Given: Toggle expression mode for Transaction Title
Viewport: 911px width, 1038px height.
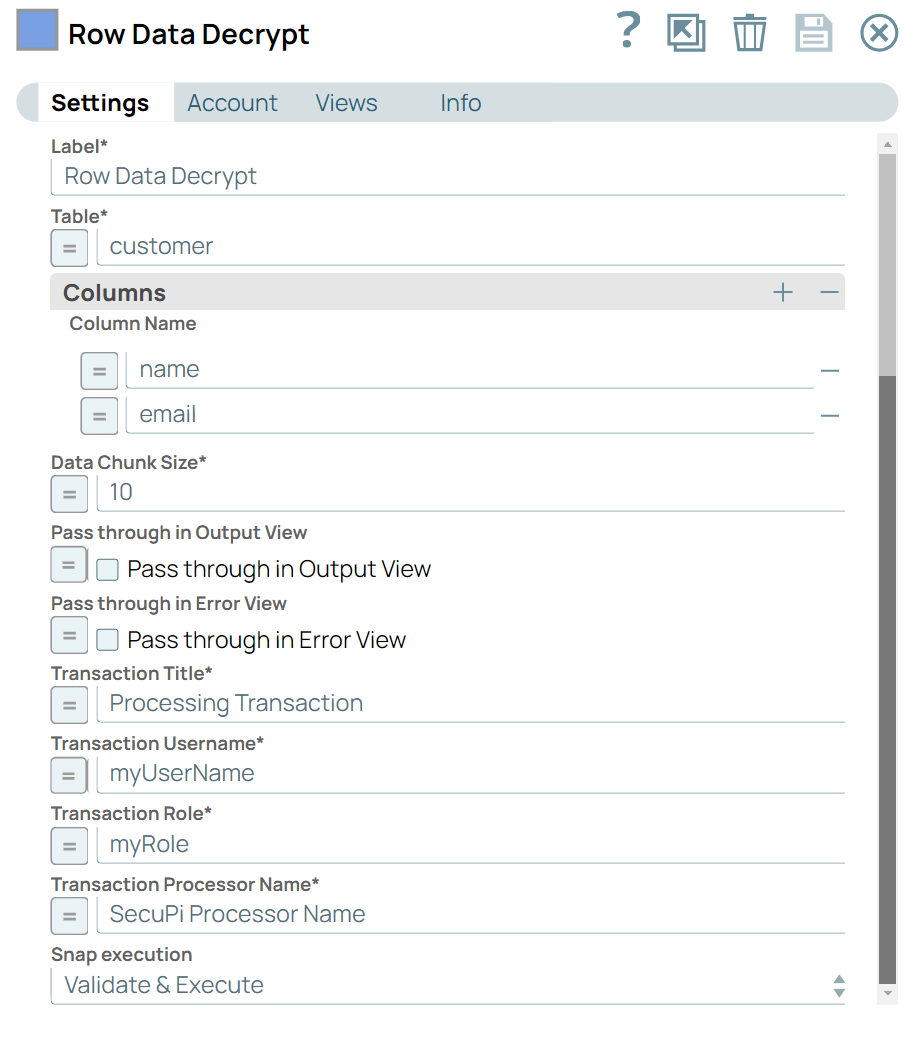Looking at the screenshot, I should pos(69,704).
